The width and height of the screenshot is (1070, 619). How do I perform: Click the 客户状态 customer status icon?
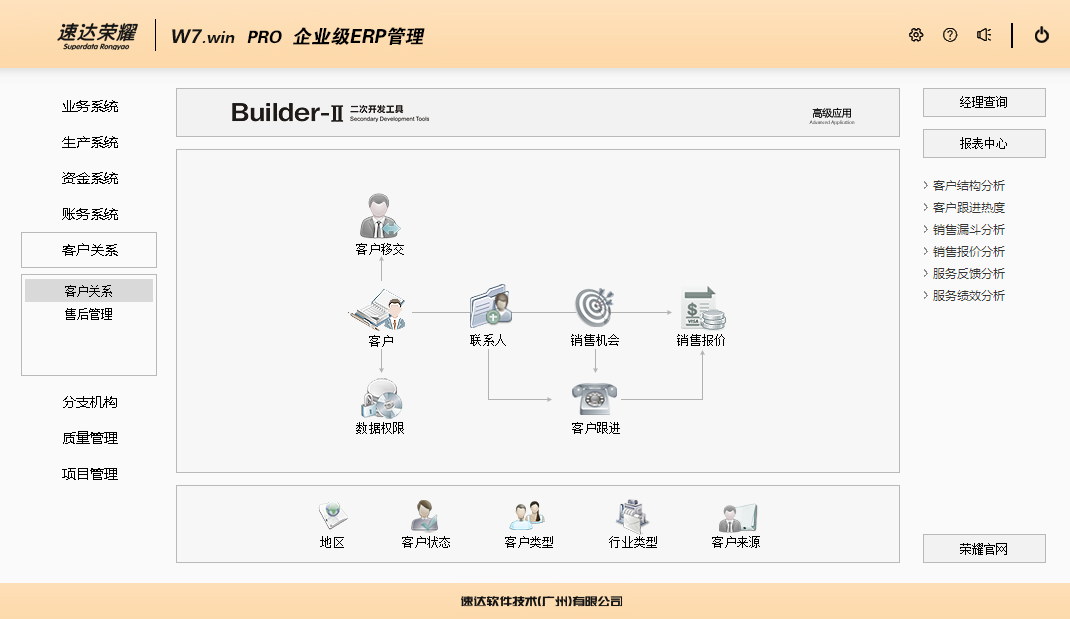425,516
